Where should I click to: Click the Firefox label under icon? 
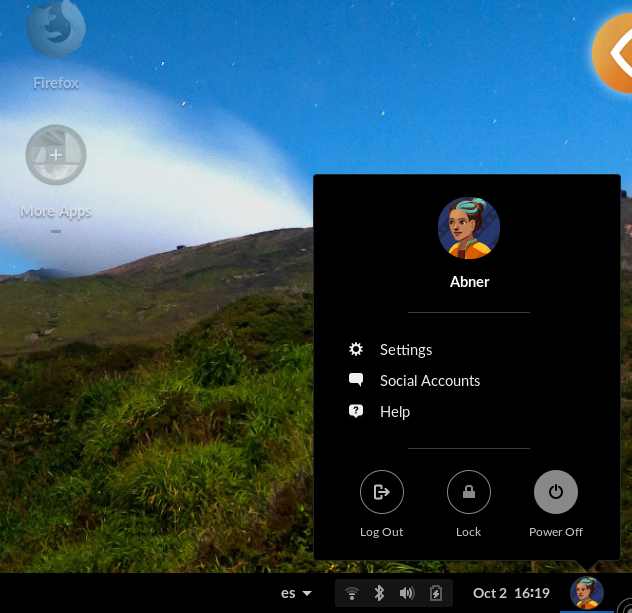click(56, 83)
